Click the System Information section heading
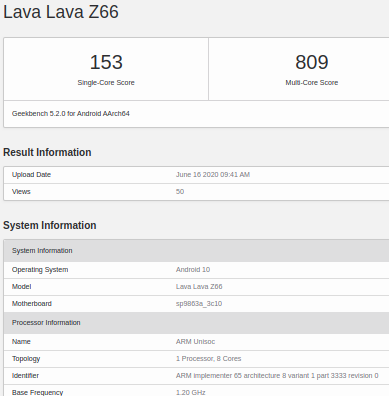The height and width of the screenshot is (396, 389). (x=50, y=225)
